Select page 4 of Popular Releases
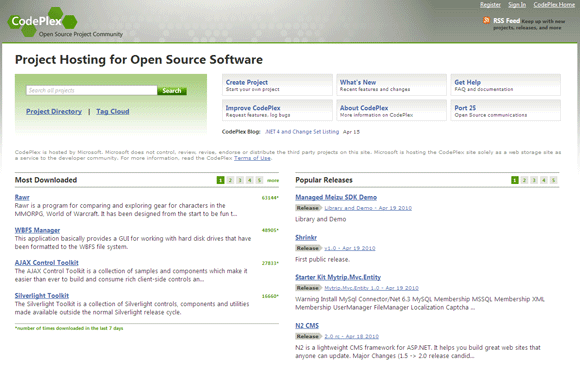This screenshot has height=365, width=580. pyautogui.click(x=544, y=180)
